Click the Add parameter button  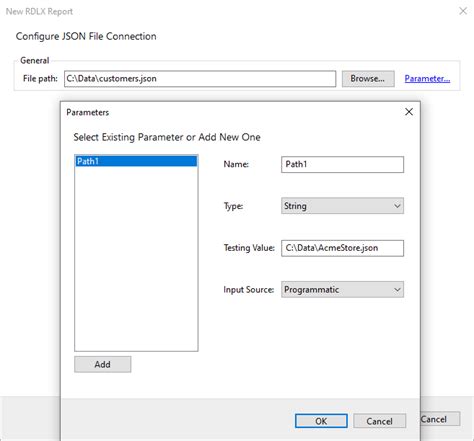point(103,364)
